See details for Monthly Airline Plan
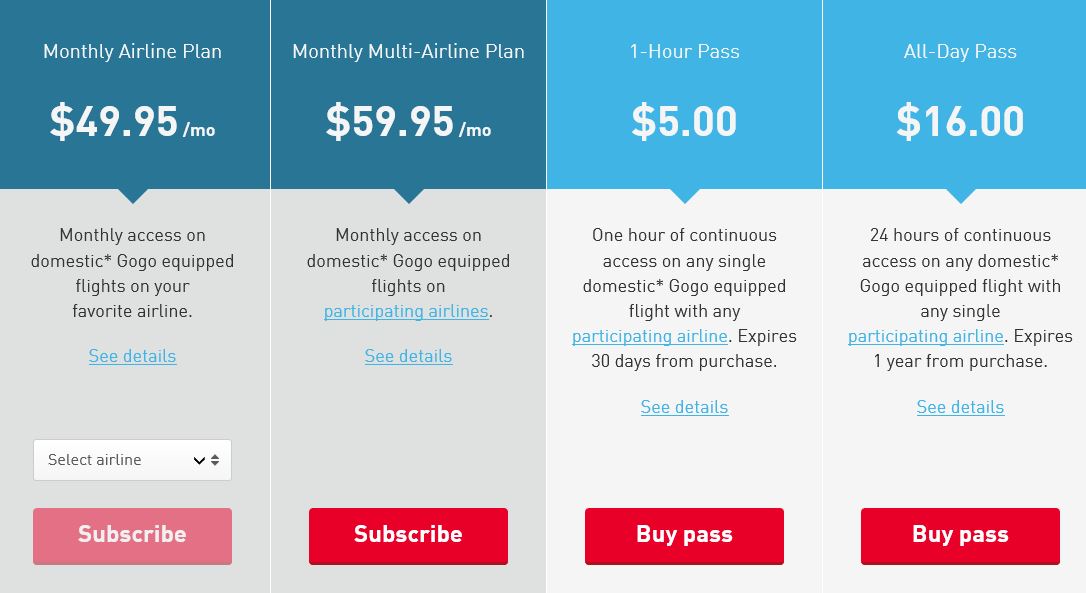The image size is (1086, 593). pyautogui.click(x=132, y=356)
